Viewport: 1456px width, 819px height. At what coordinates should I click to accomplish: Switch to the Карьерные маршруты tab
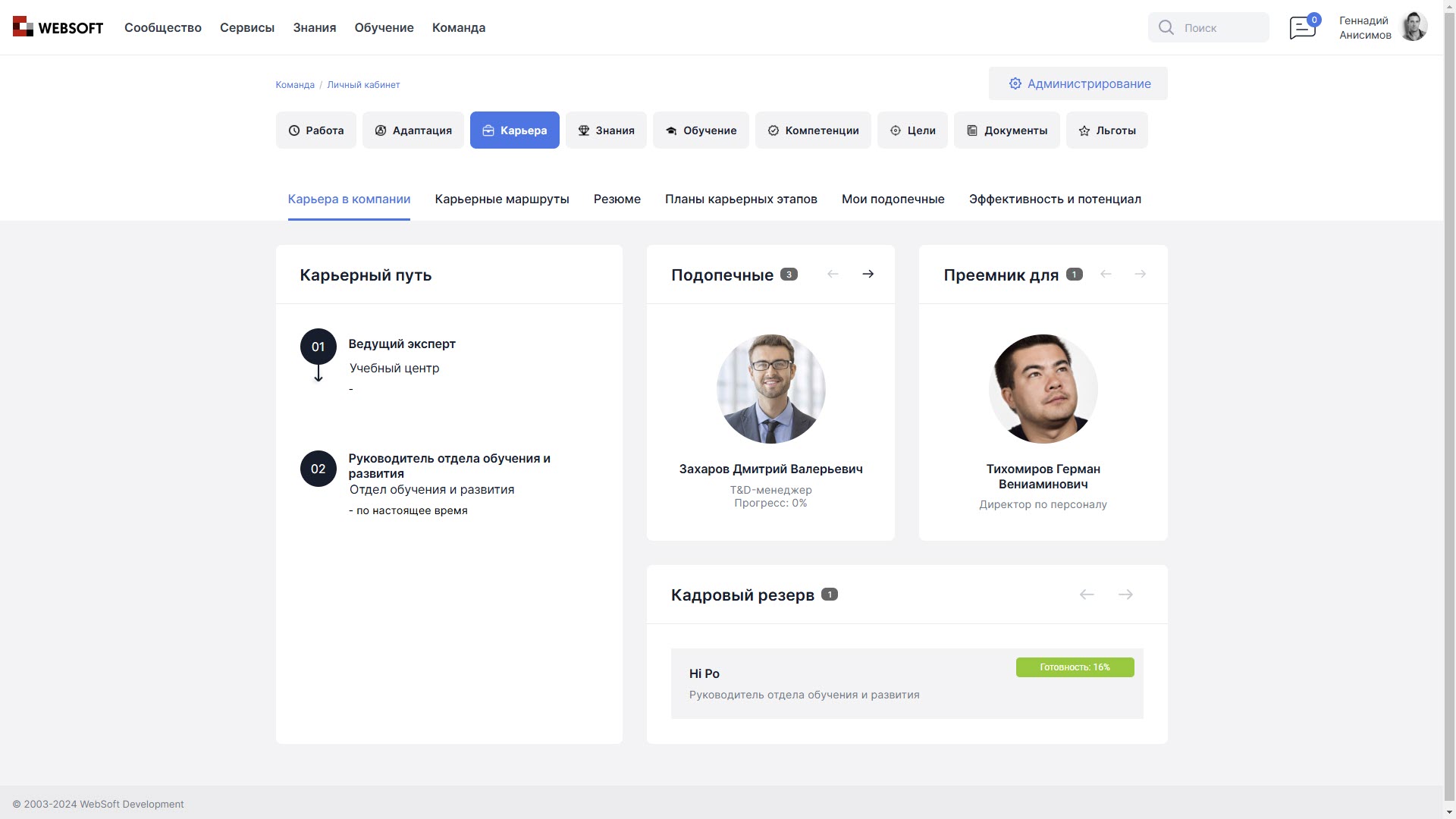[x=501, y=199]
